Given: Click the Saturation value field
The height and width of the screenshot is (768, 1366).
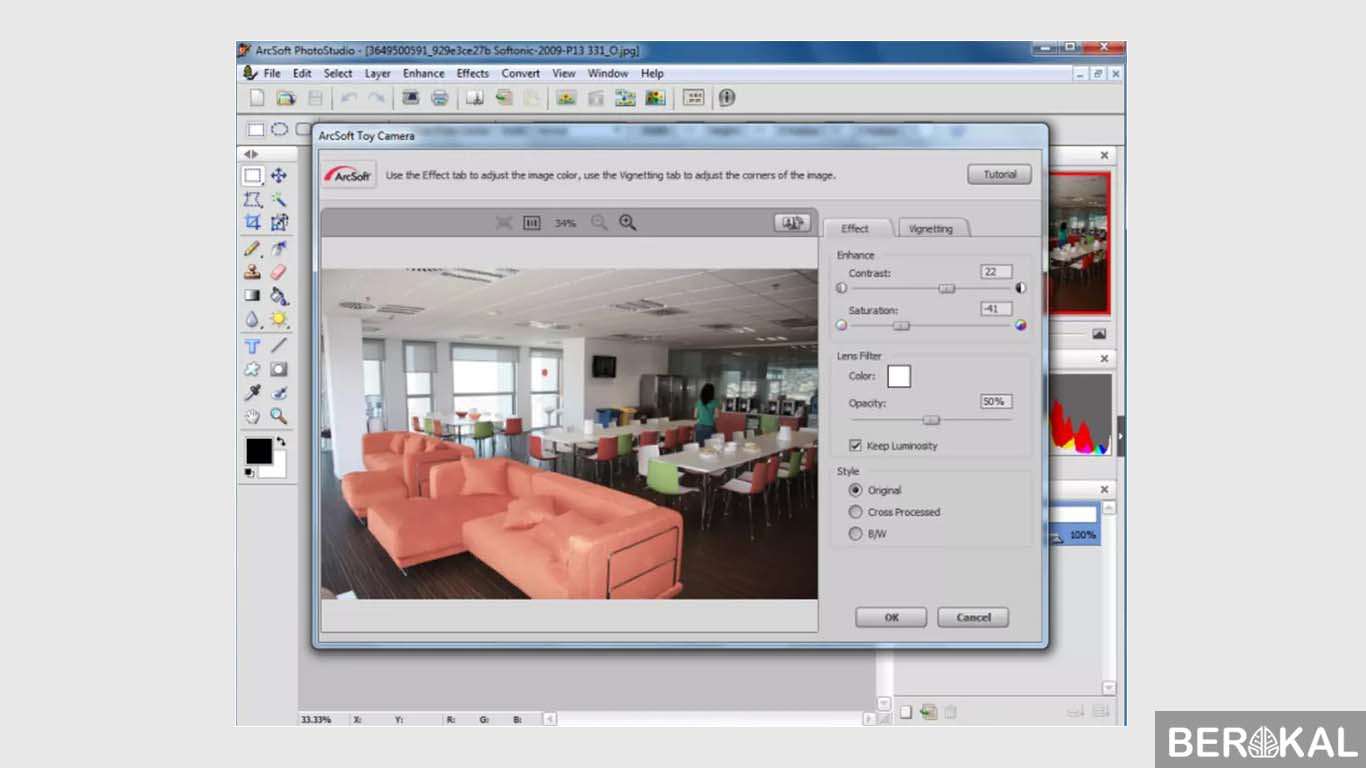Looking at the screenshot, I should (x=996, y=309).
